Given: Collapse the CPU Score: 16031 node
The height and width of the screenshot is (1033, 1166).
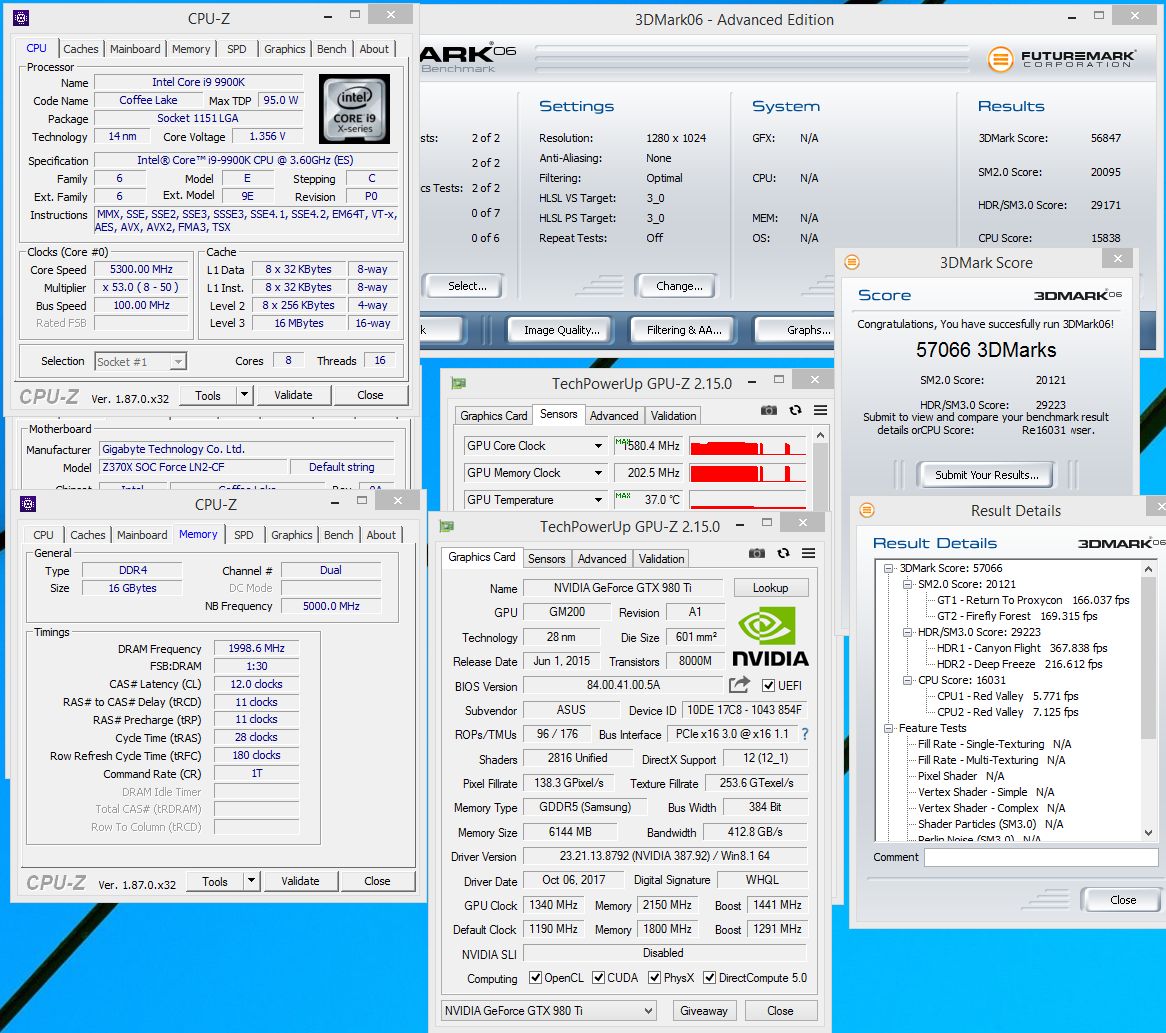Looking at the screenshot, I should (907, 680).
